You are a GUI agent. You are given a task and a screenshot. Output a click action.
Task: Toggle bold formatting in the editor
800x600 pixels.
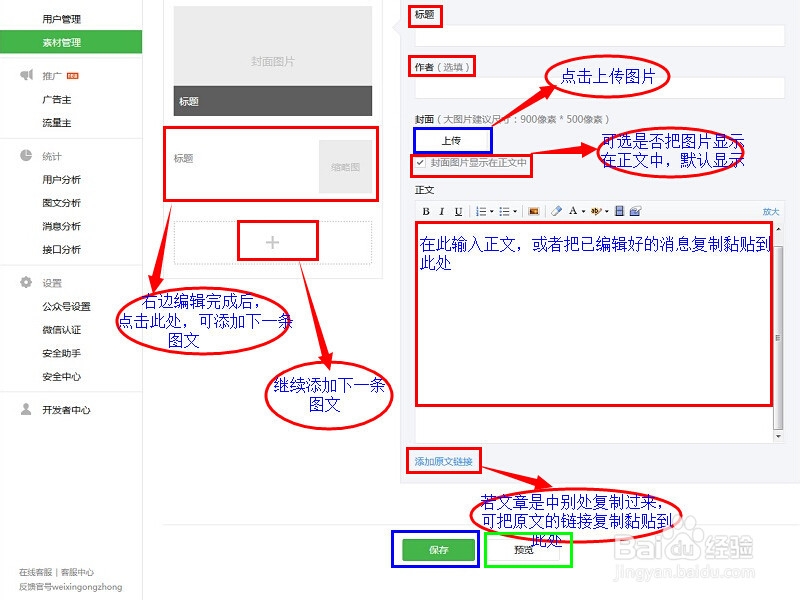coord(427,211)
